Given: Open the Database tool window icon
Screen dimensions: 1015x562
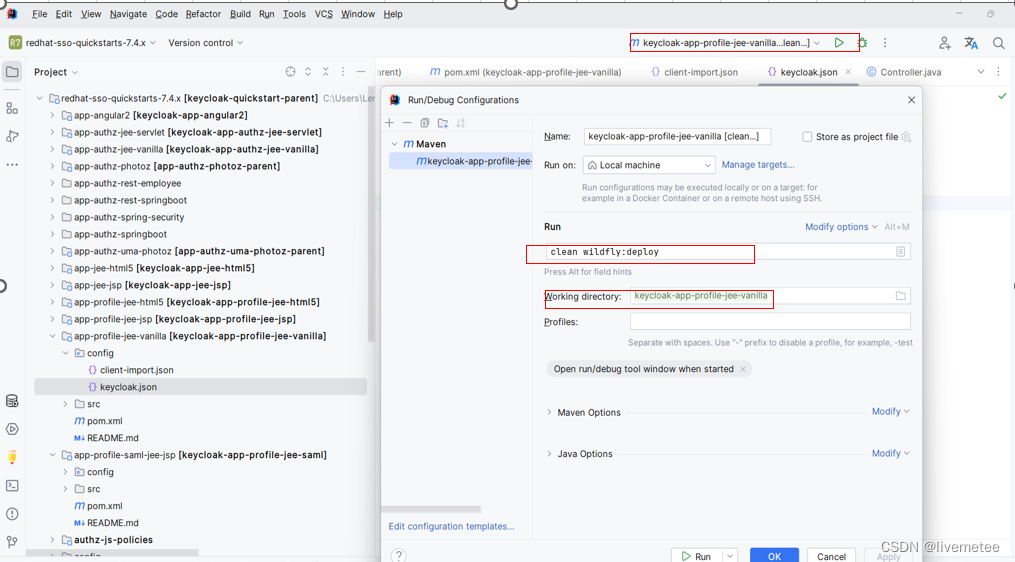Looking at the screenshot, I should (x=12, y=401).
